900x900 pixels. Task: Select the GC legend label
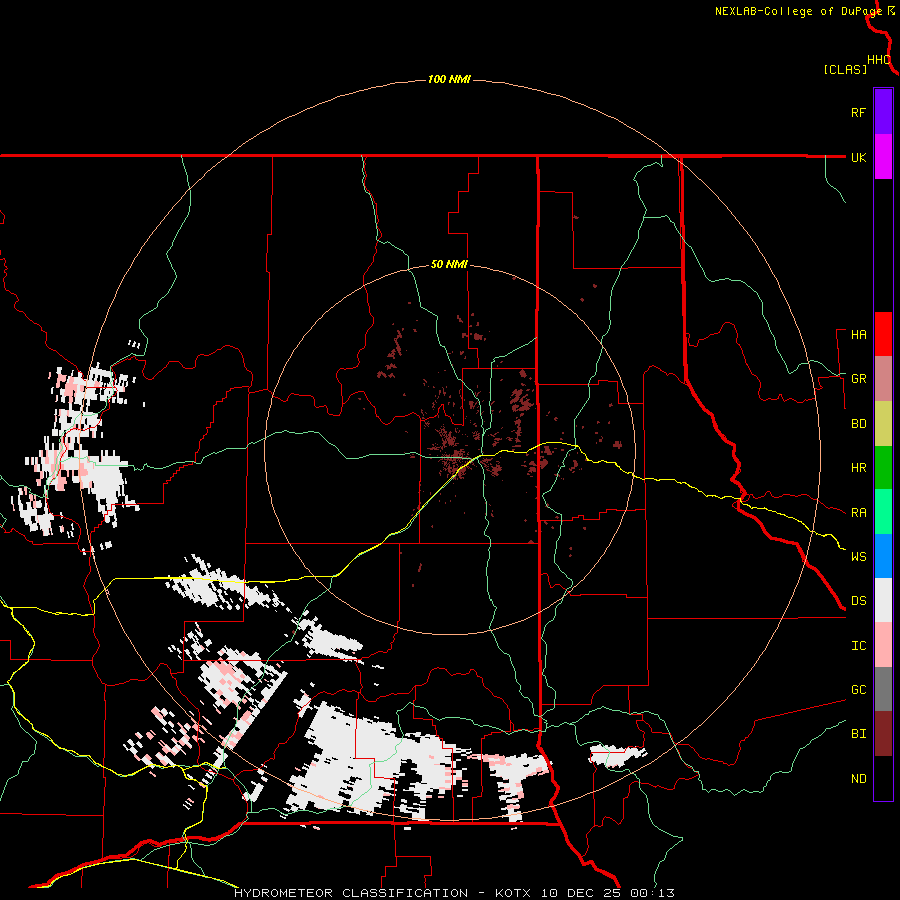tap(859, 690)
